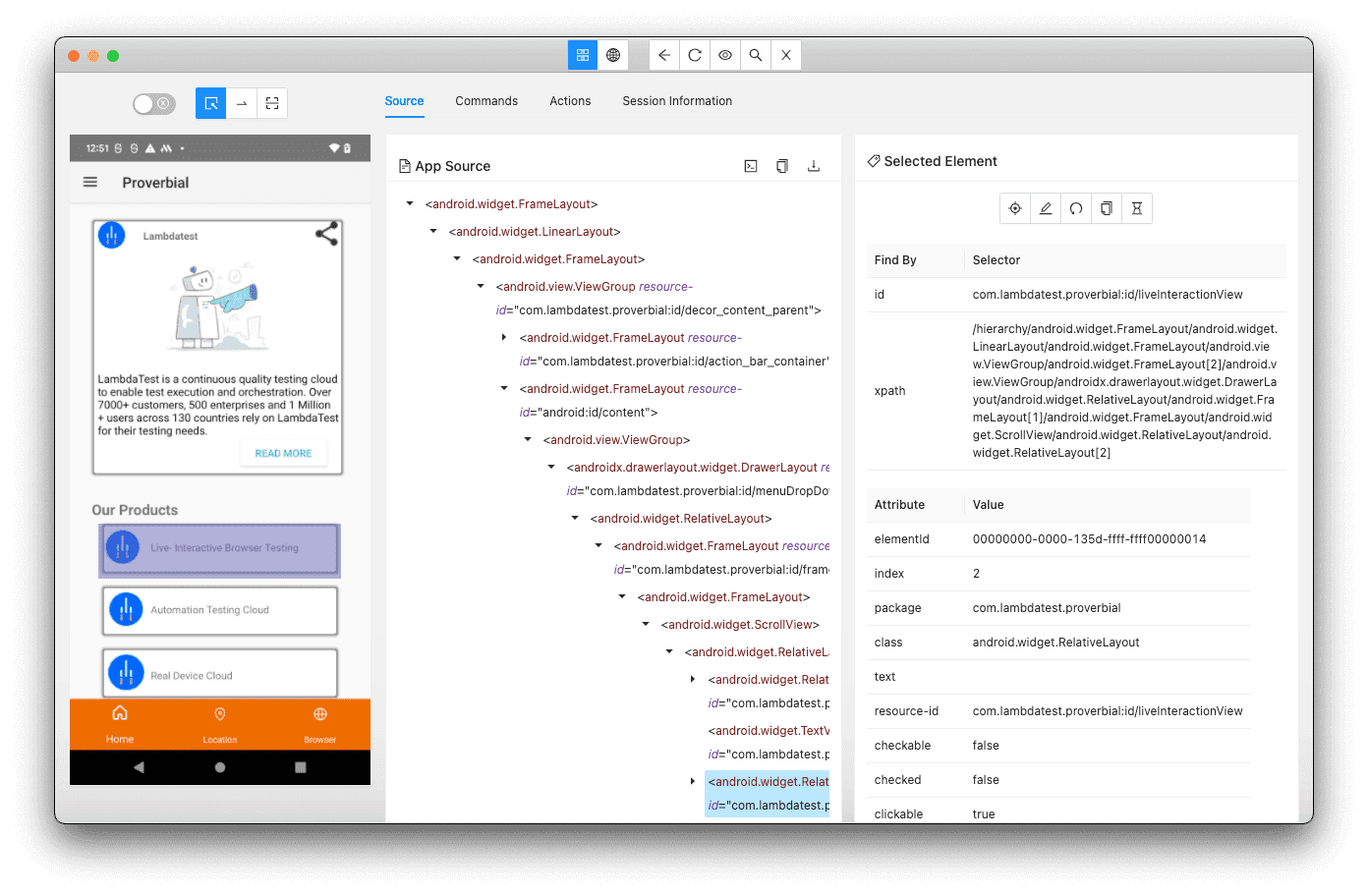The height and width of the screenshot is (896, 1368).
Task: Expand the highlighted RelativeLayout tree node
Action: 693,782
